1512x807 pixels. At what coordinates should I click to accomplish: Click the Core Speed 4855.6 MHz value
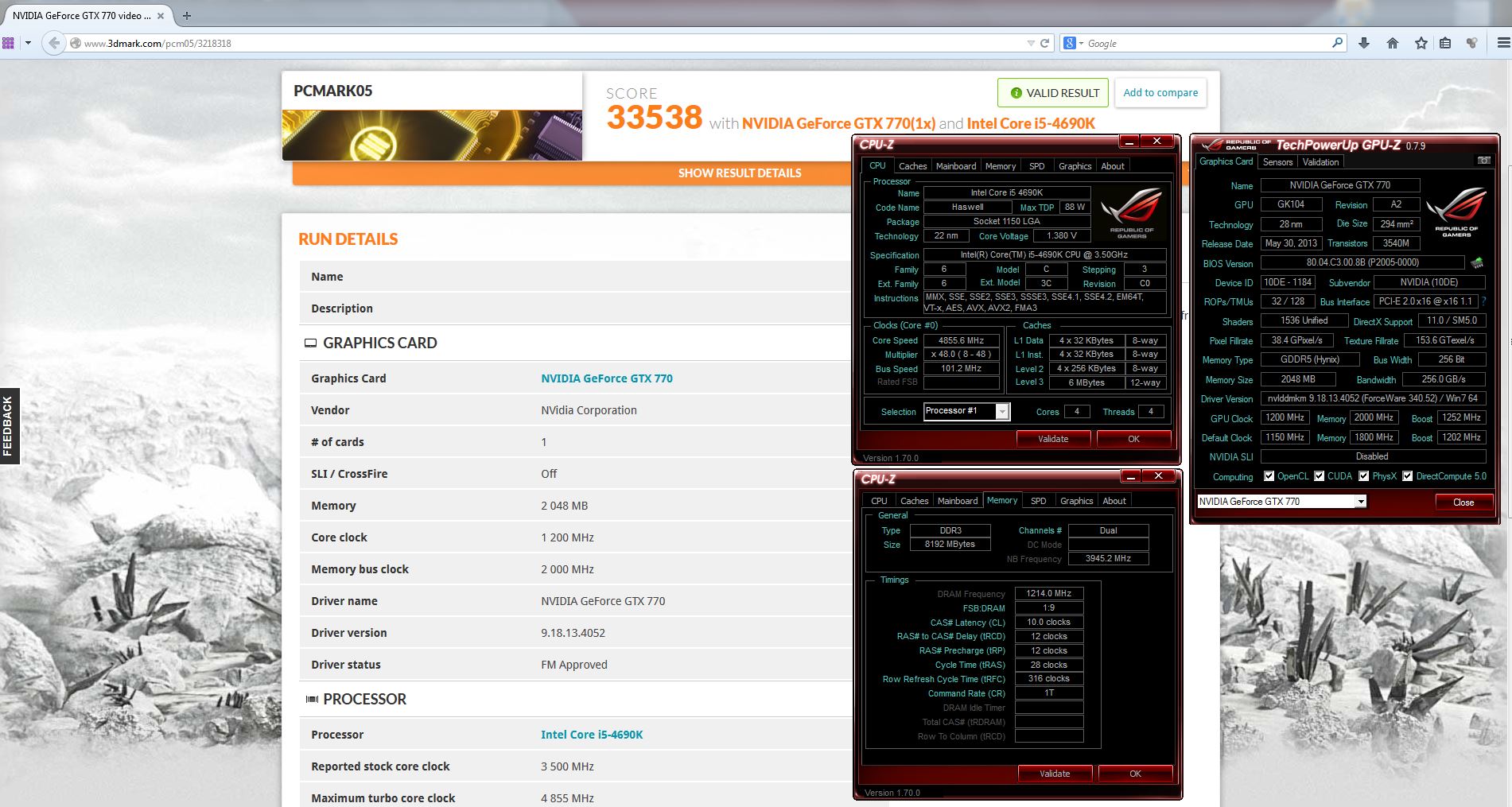click(x=961, y=340)
